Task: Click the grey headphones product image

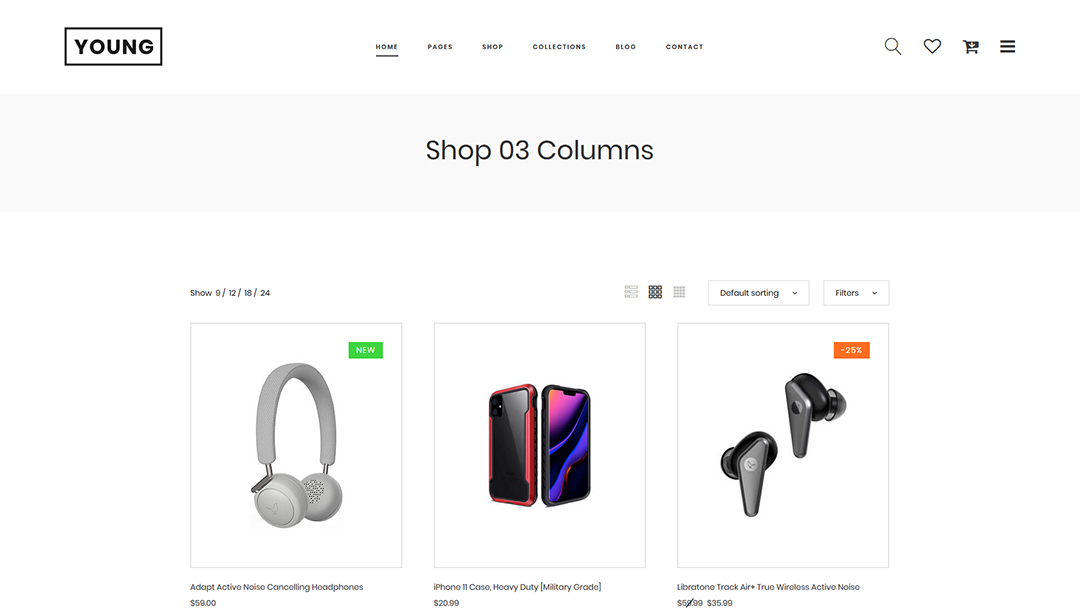Action: tap(296, 445)
